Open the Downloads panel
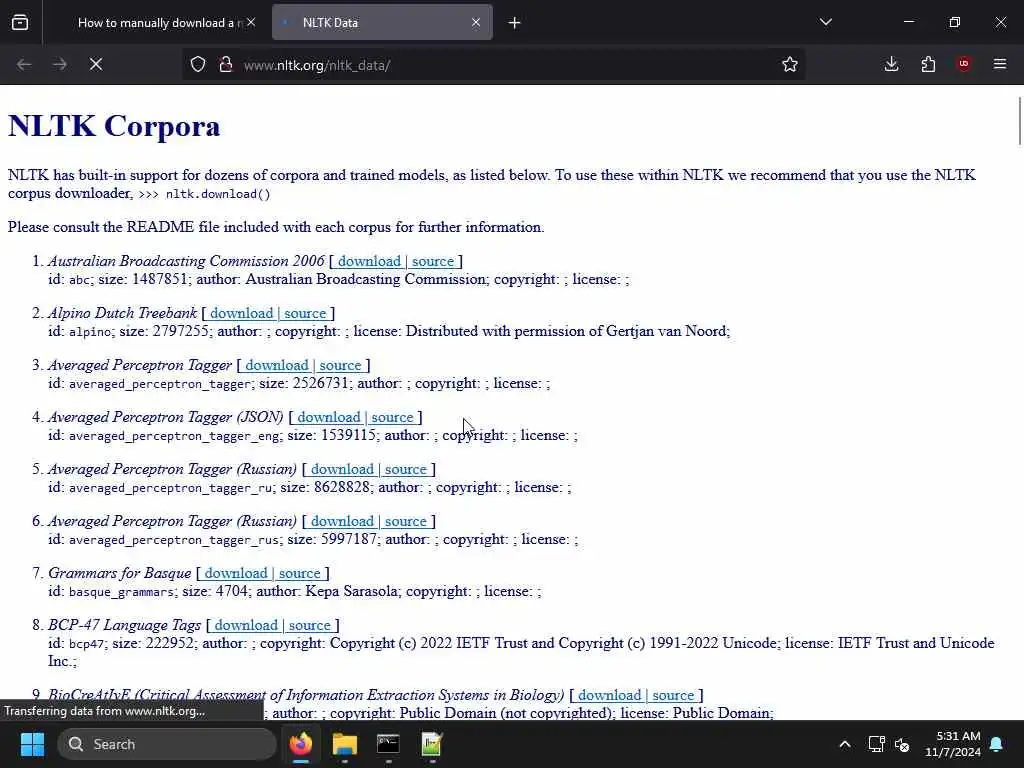This screenshot has height=768, width=1024. click(x=891, y=64)
